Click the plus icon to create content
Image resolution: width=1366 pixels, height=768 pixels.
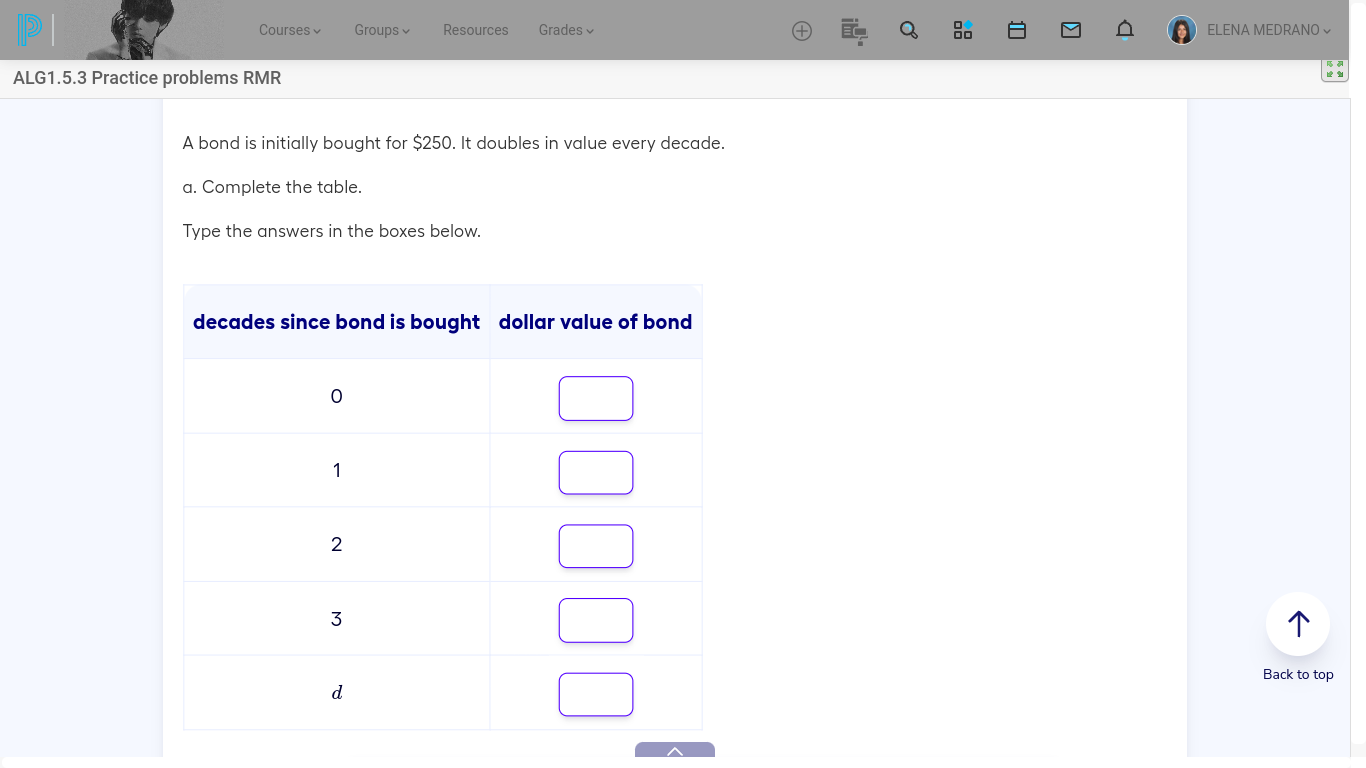click(x=801, y=30)
